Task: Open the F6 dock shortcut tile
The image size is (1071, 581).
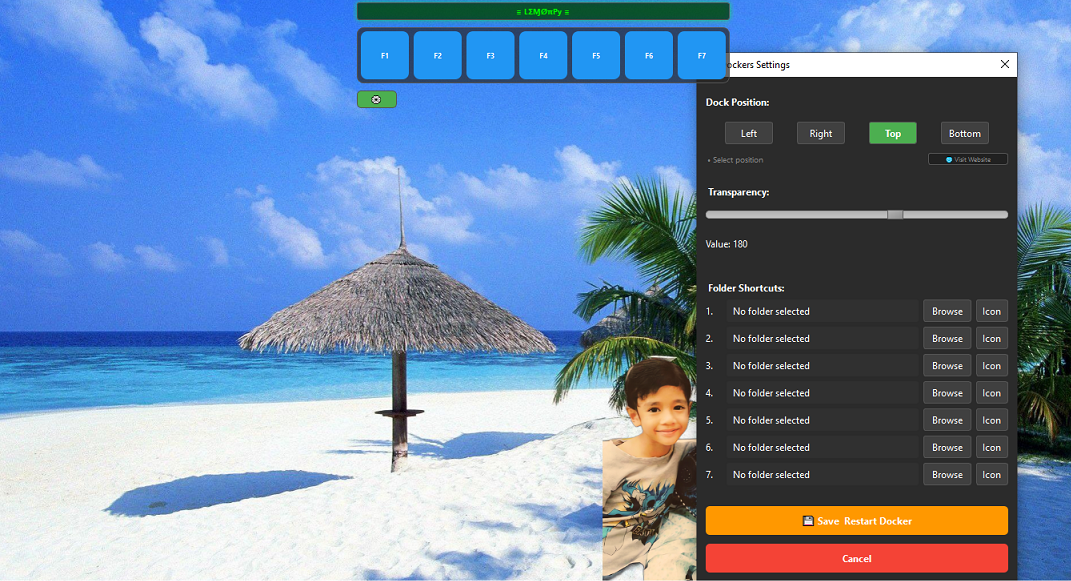Action: tap(649, 56)
